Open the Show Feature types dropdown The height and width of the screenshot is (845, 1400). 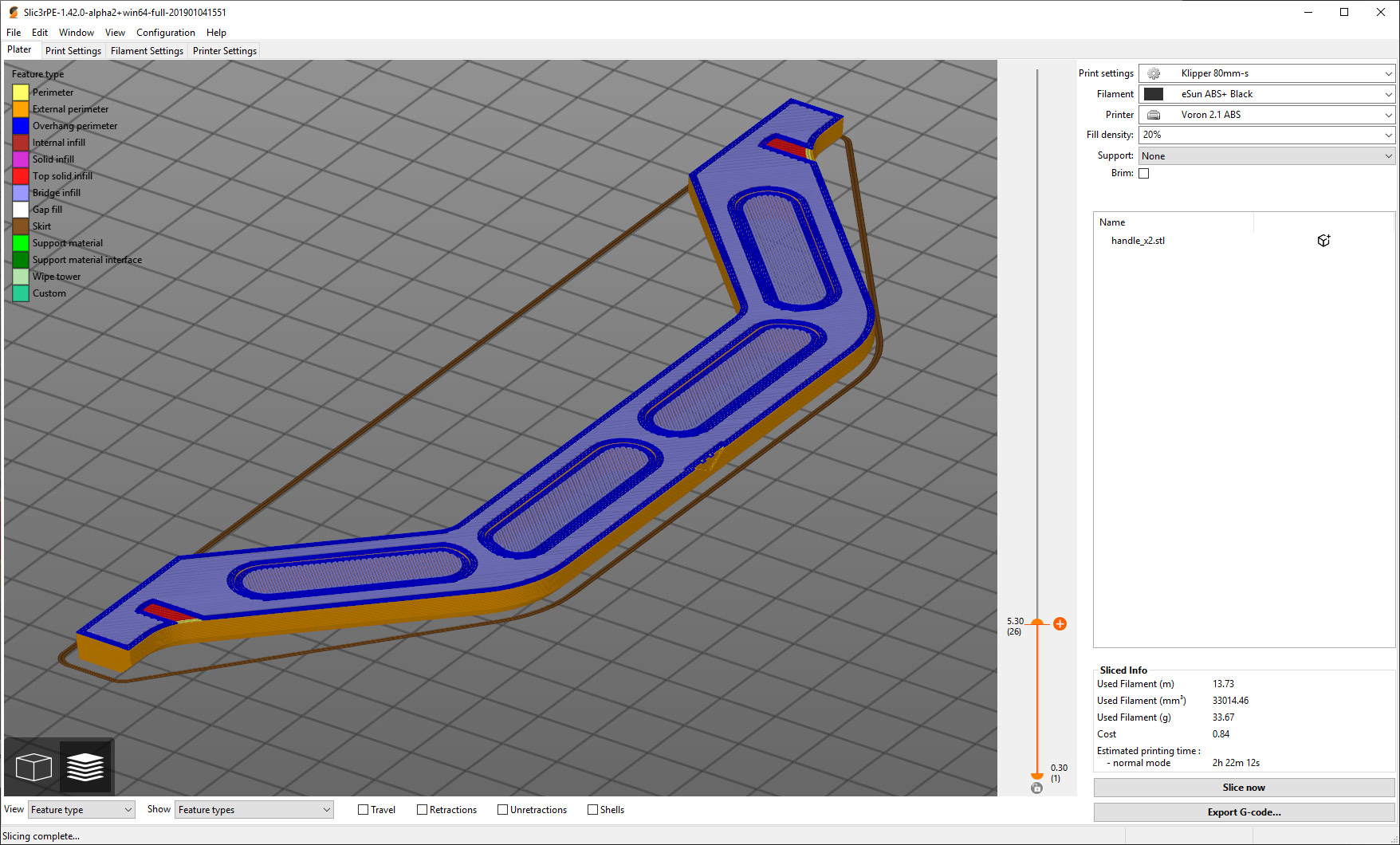tap(254, 809)
